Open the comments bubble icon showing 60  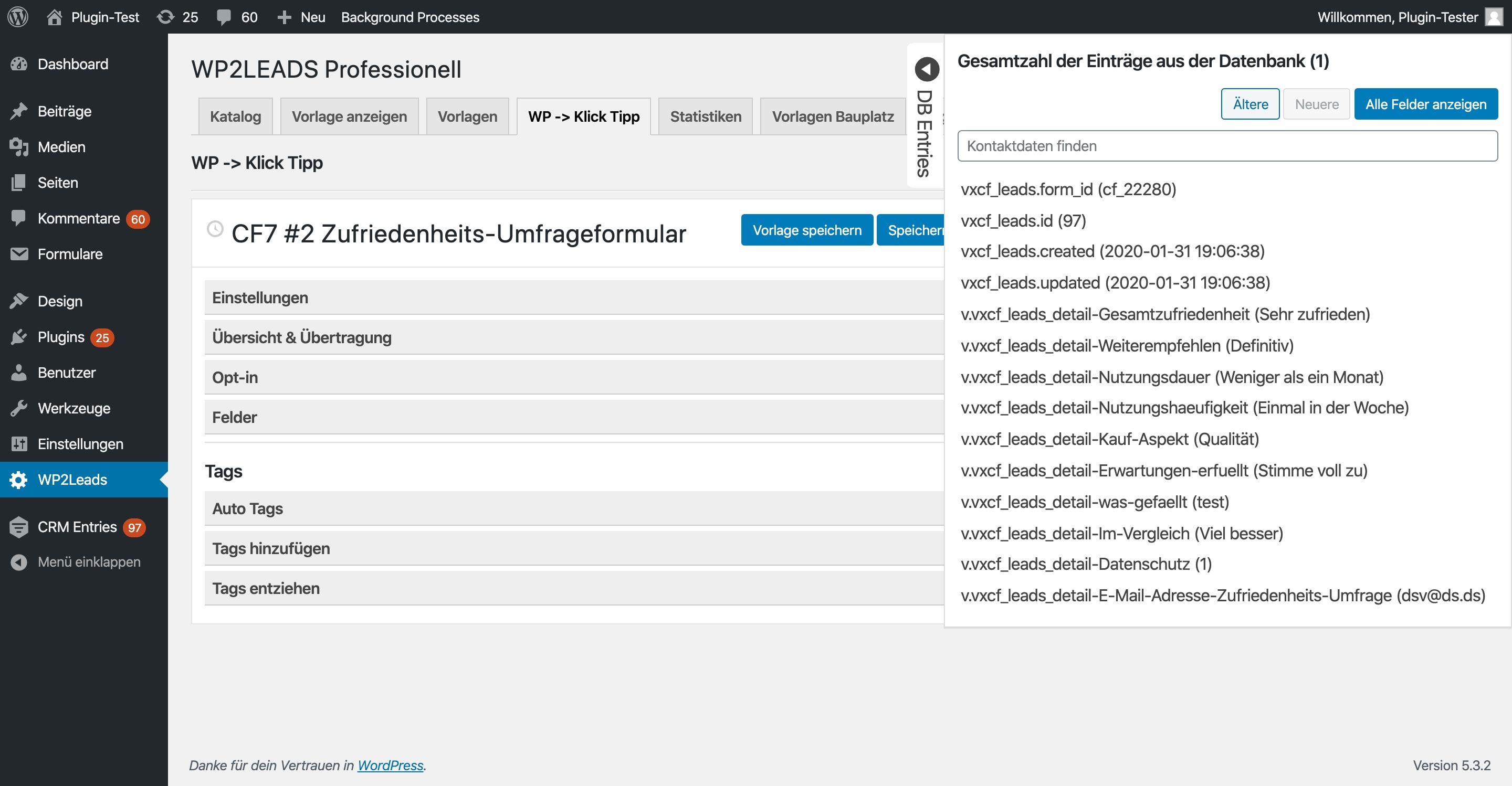pos(224,17)
